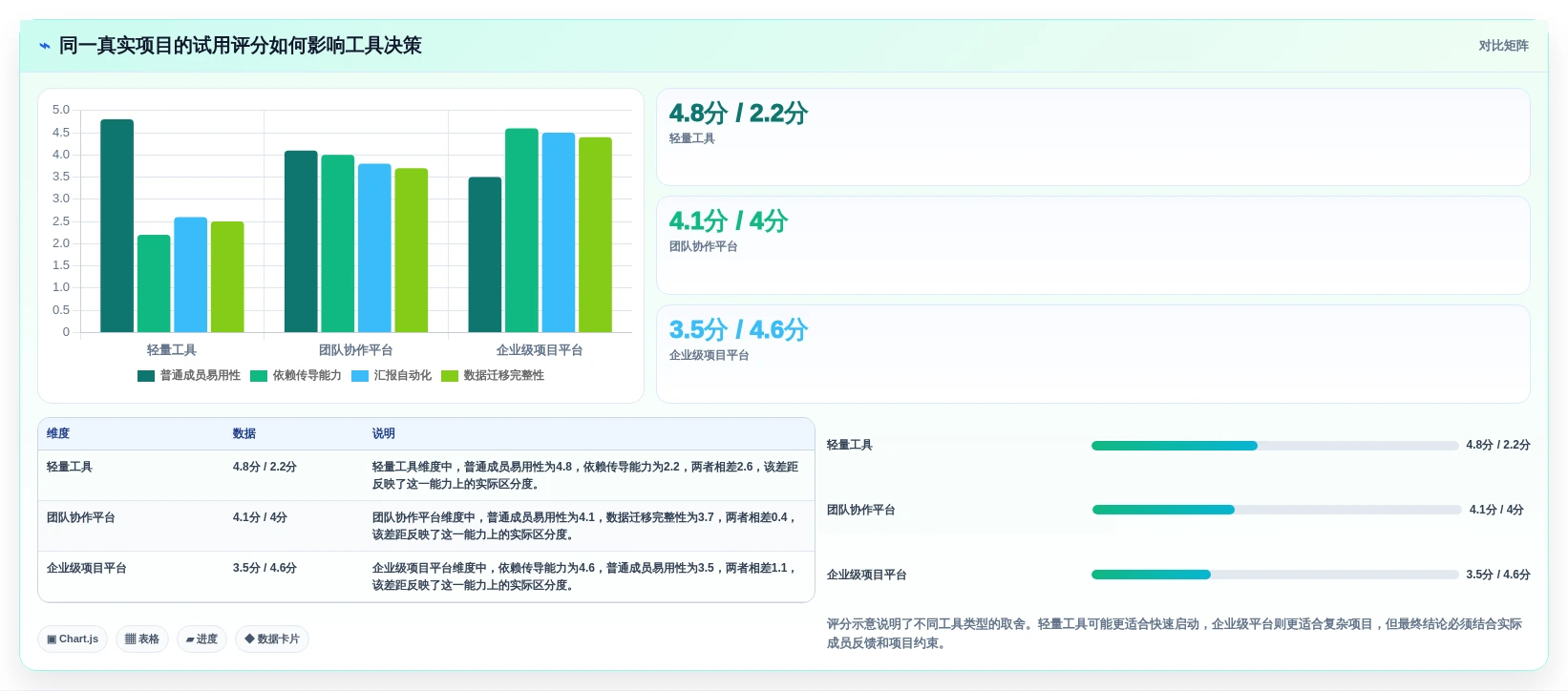Click the 轻量工具 label beside the progress bar
This screenshot has width=1568, height=691.
click(850, 445)
